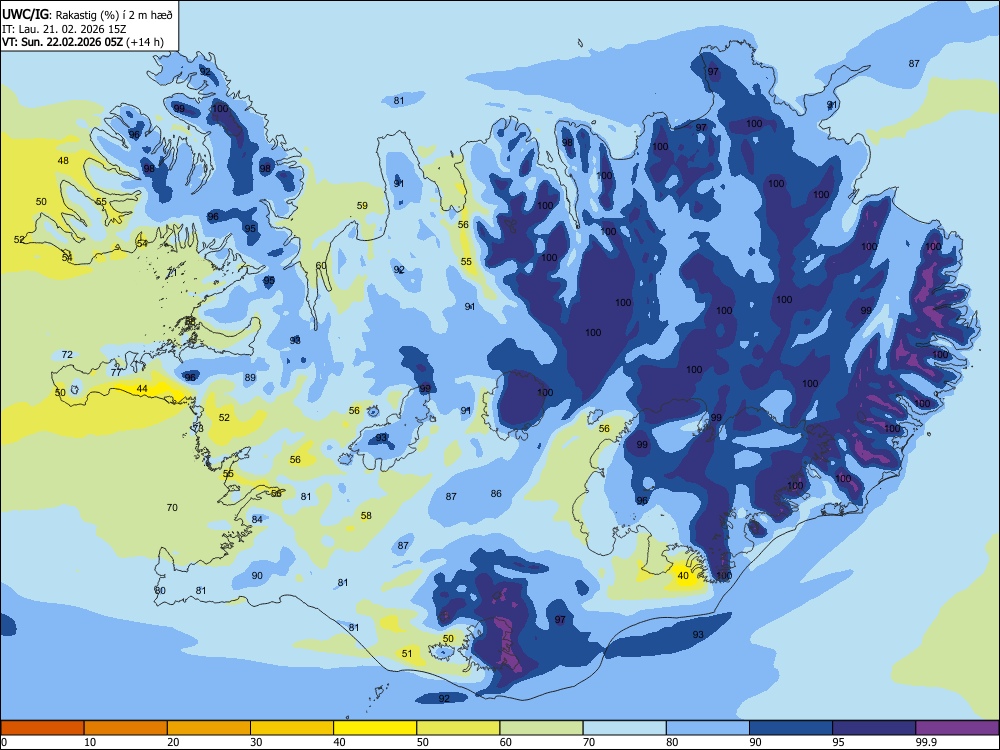Click the 30–40 amber legend segment
The width and height of the screenshot is (1000, 750).
292,728
